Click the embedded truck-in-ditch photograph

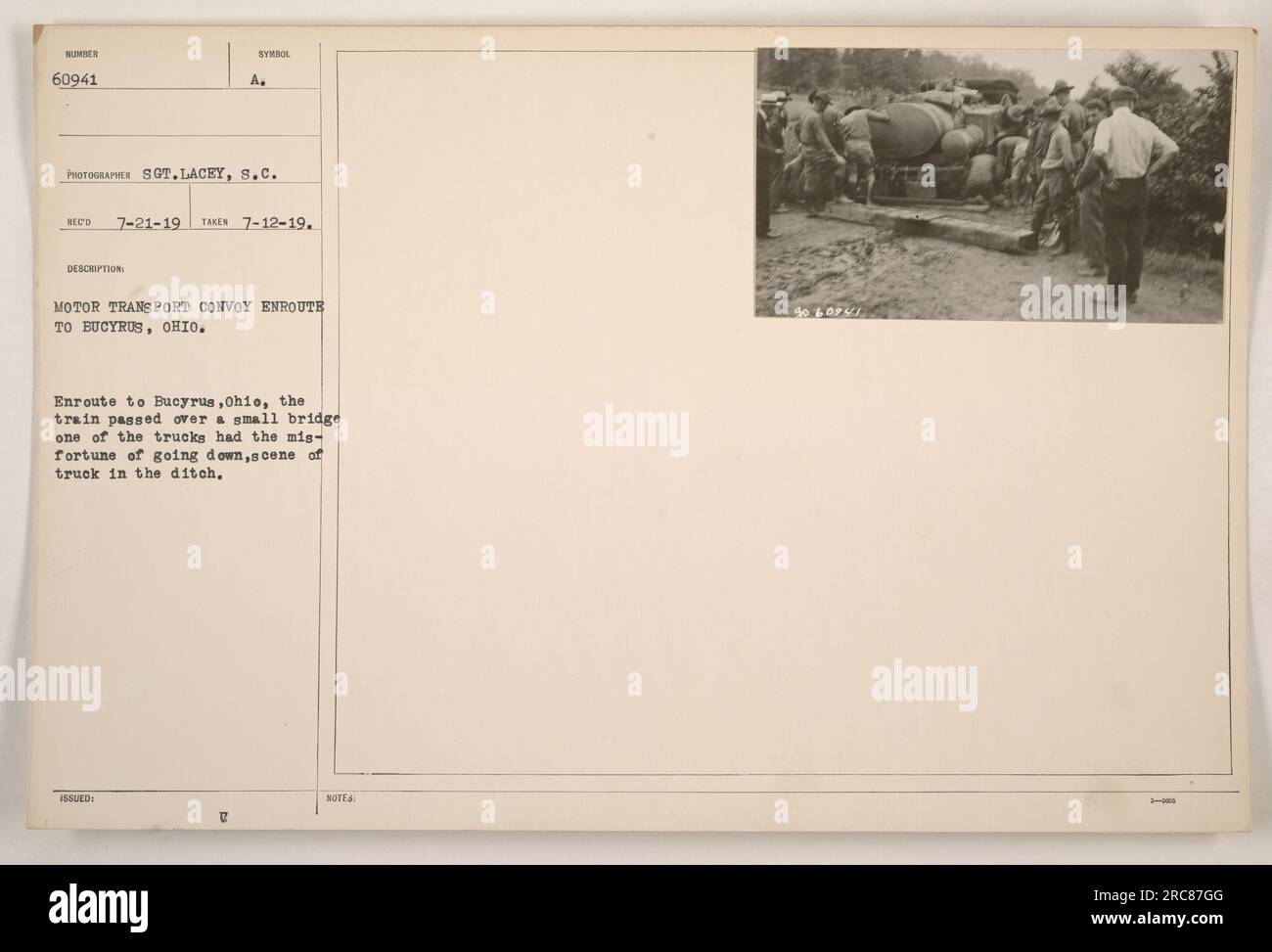click(x=994, y=185)
